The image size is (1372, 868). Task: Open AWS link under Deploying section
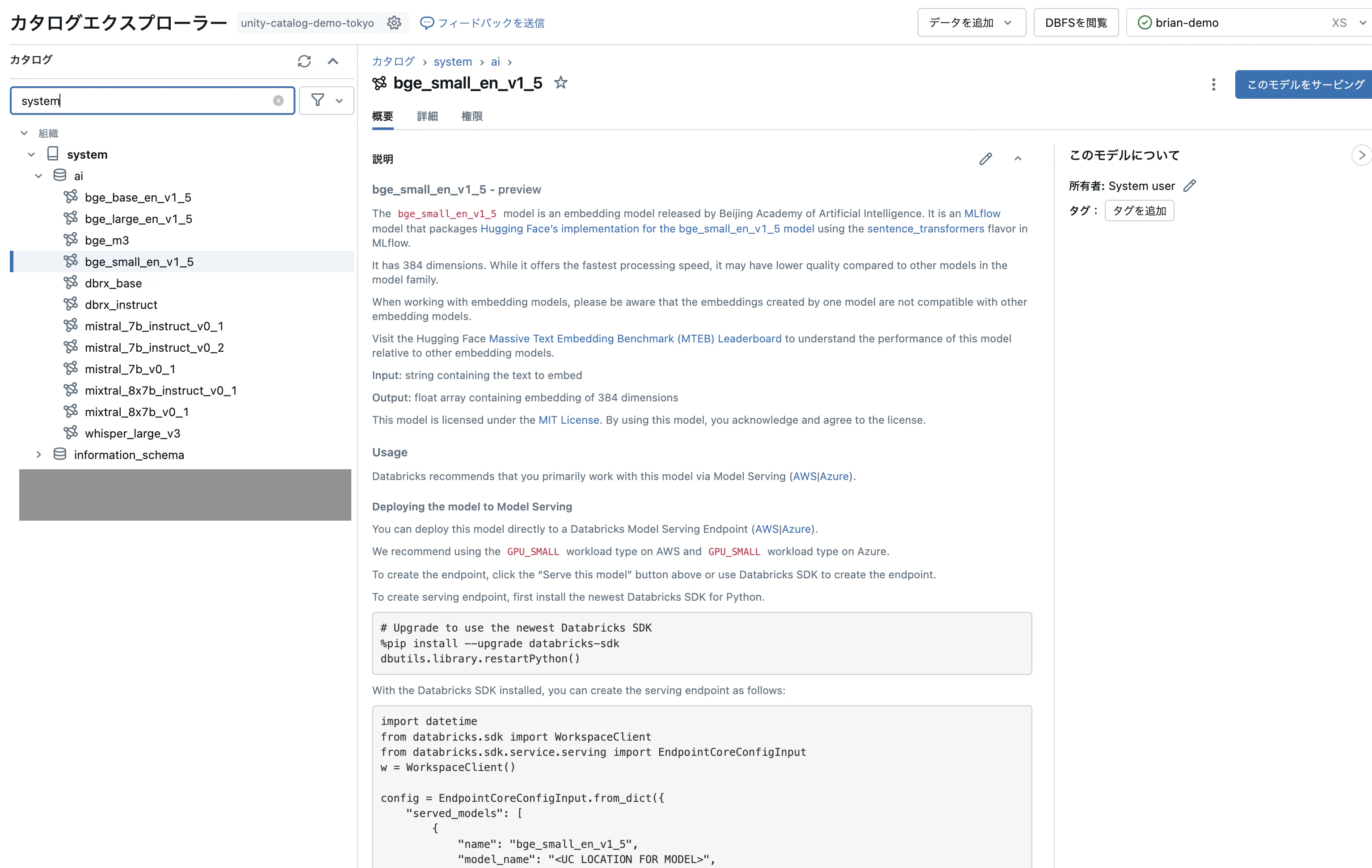(x=766, y=529)
